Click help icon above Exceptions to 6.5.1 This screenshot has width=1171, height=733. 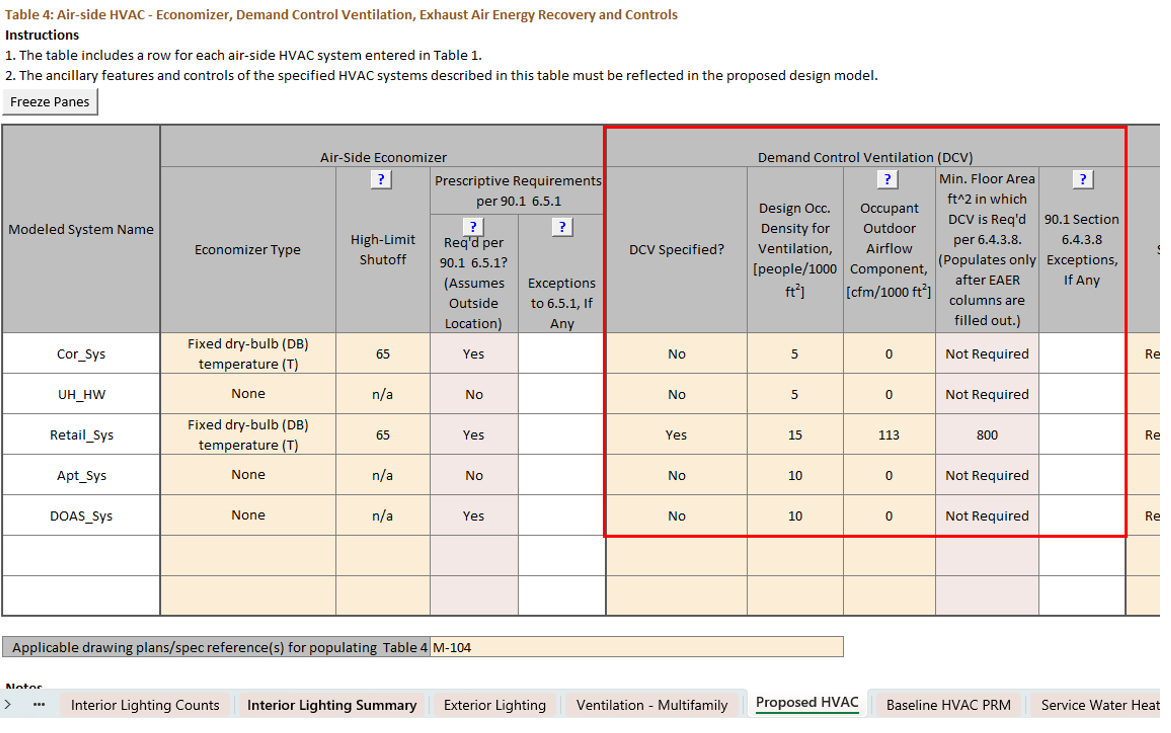coord(562,227)
